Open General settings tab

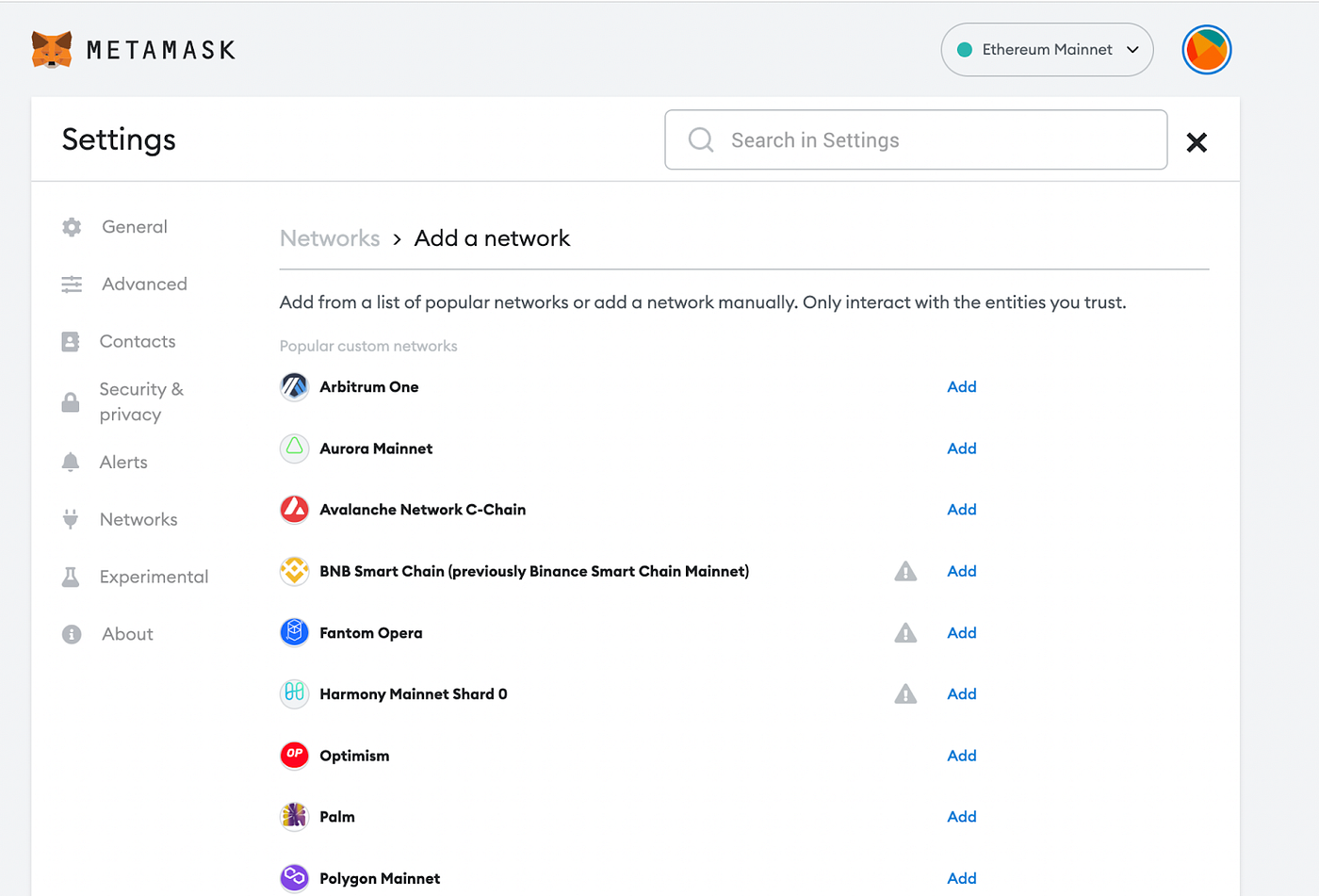pos(135,227)
